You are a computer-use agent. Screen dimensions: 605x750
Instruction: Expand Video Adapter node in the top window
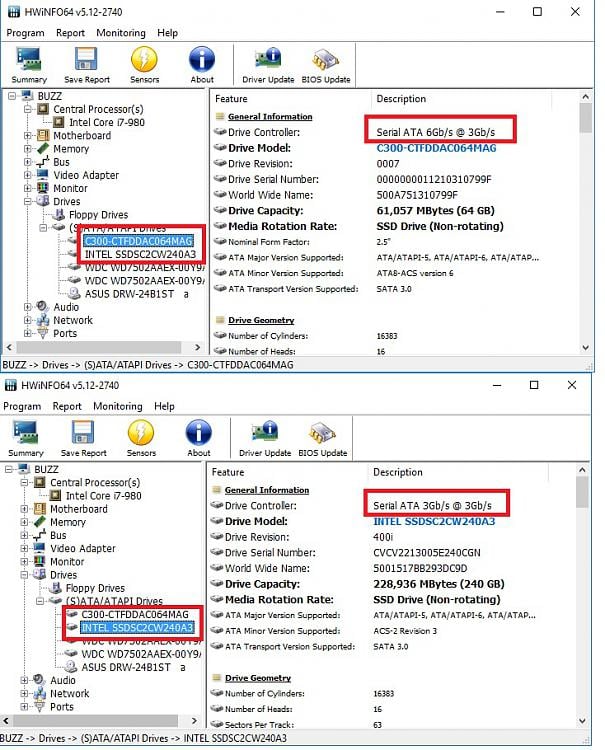pyautogui.click(x=28, y=175)
